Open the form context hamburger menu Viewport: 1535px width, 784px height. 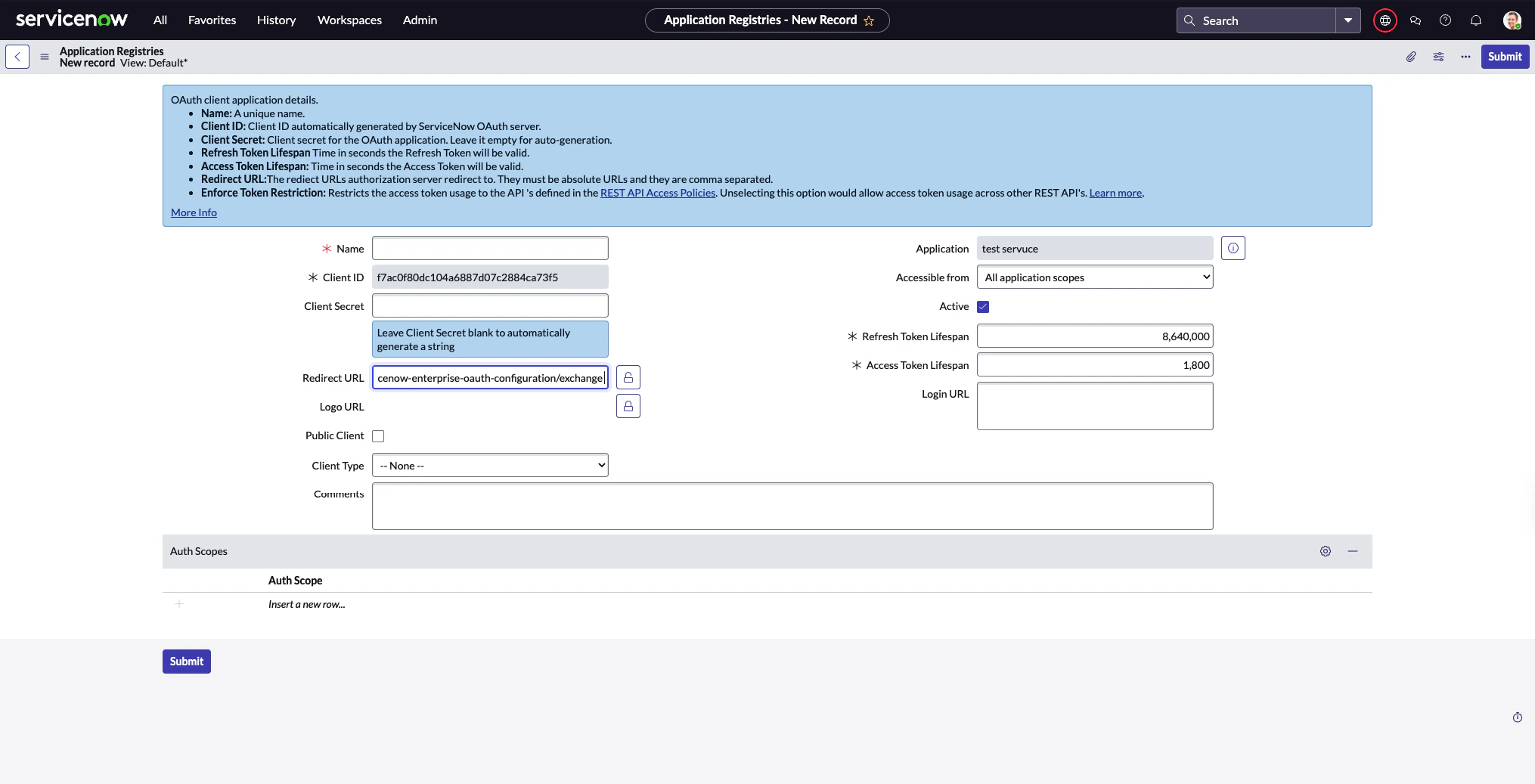coord(45,57)
